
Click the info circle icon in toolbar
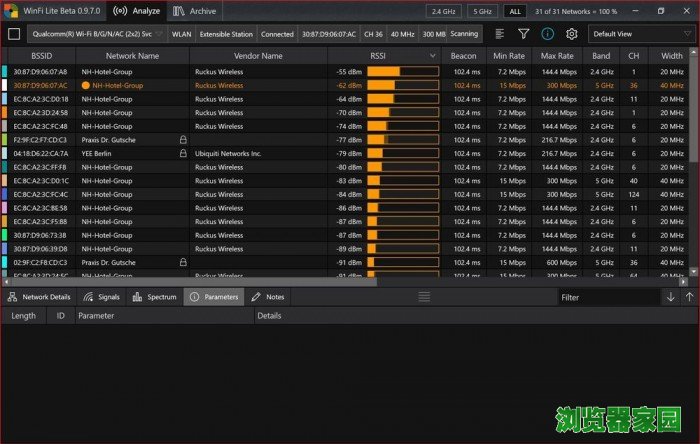pyautogui.click(x=548, y=33)
